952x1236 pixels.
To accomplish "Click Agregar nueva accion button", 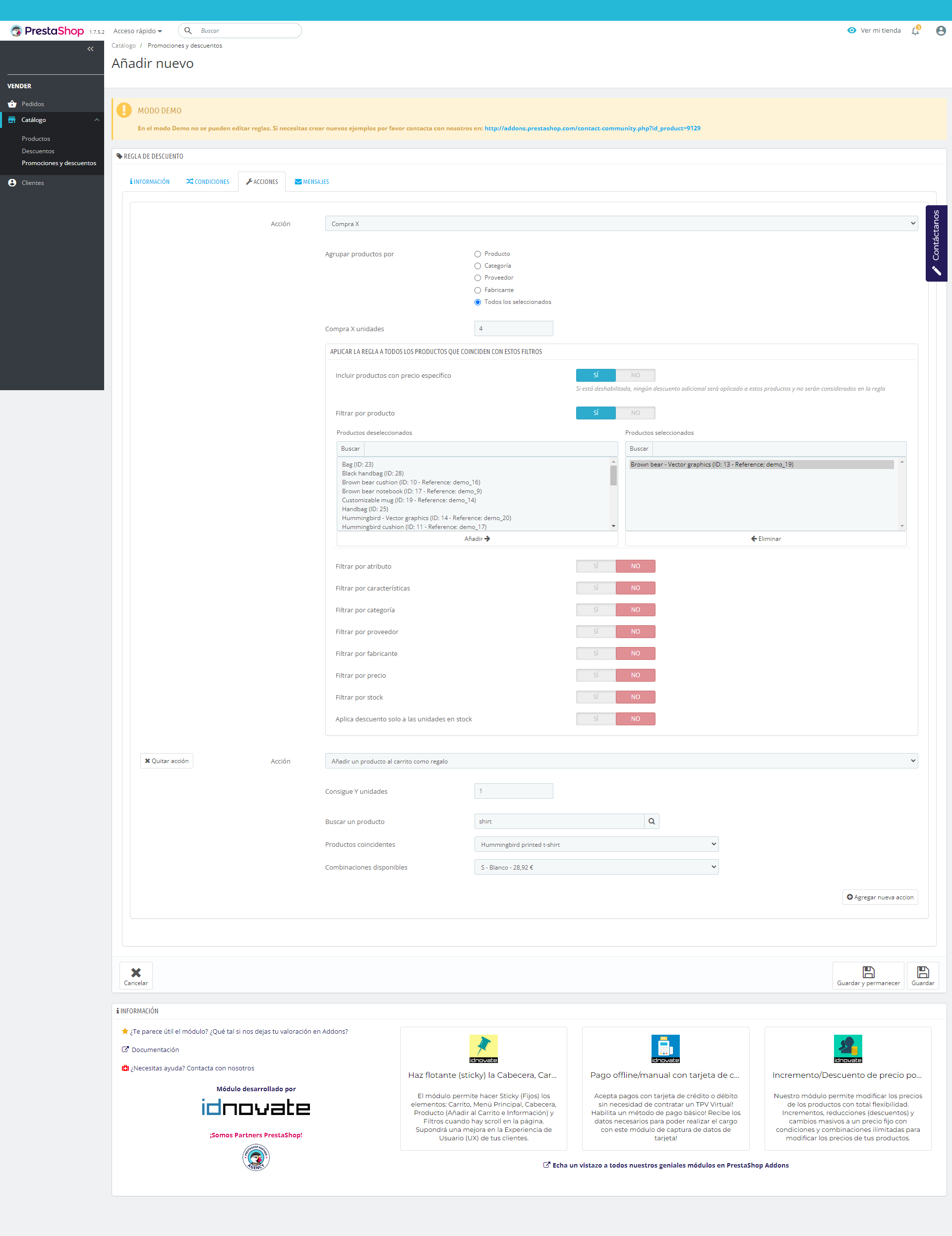I will (880, 897).
